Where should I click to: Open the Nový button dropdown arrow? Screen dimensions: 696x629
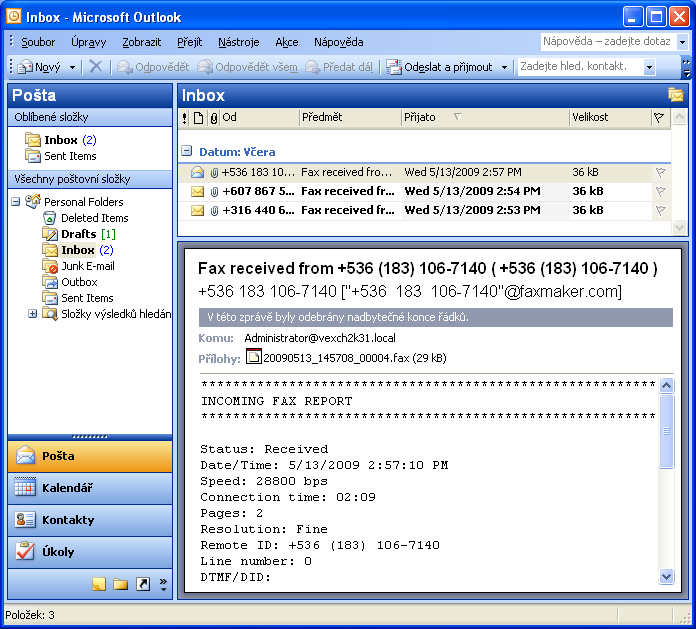[72, 67]
